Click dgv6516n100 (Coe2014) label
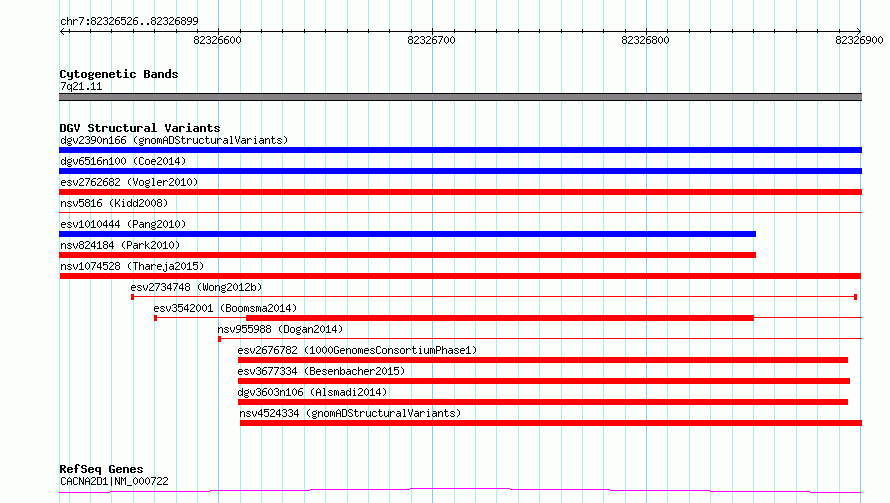Image resolution: width=890 pixels, height=503 pixels. coord(123,161)
